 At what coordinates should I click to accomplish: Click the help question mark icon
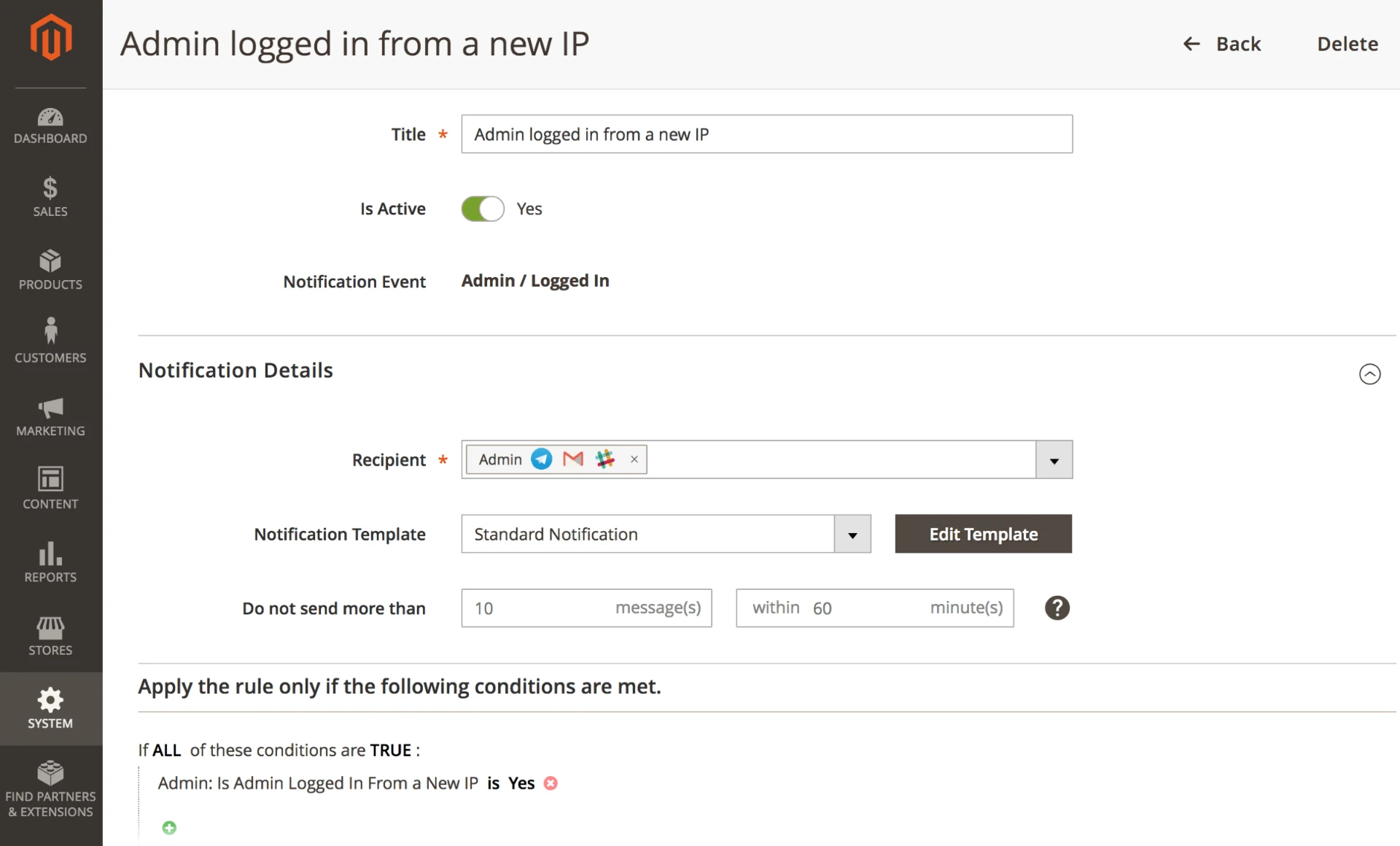pos(1057,608)
